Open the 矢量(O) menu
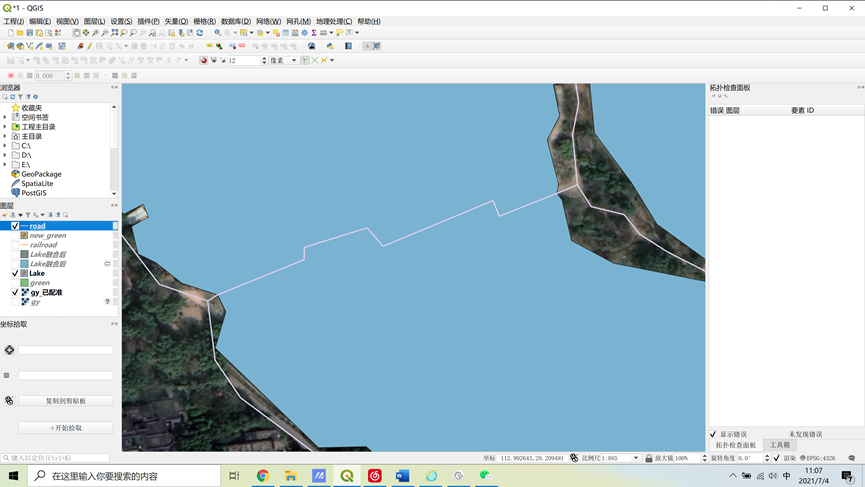 tap(176, 22)
